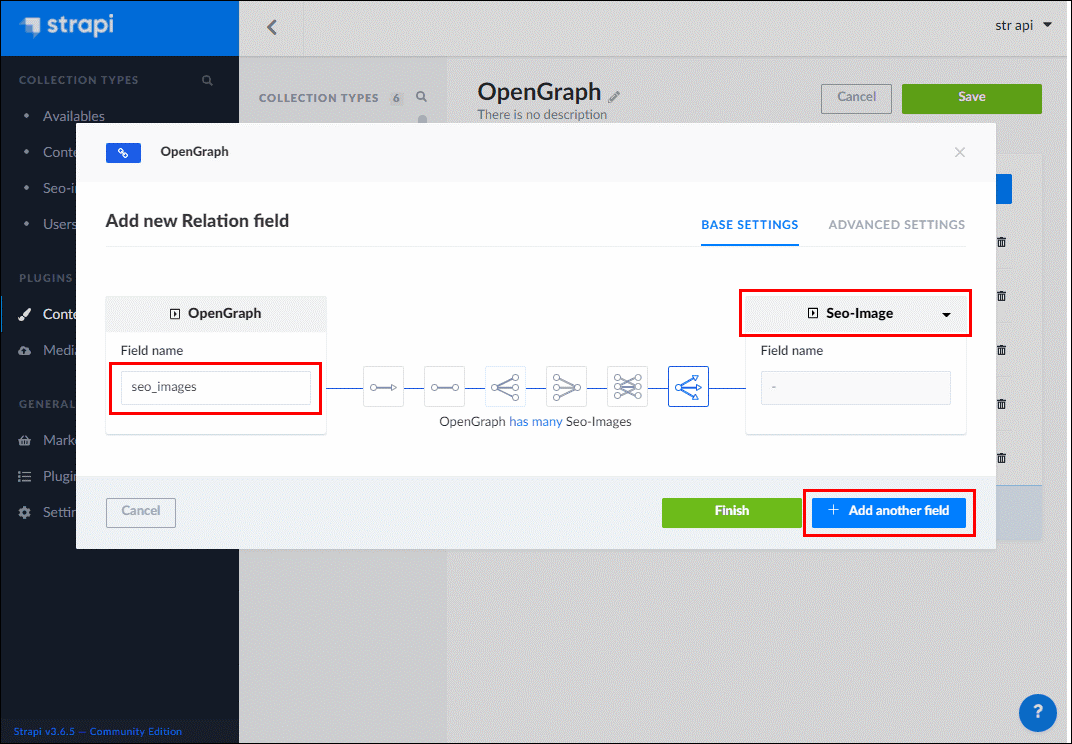Switch to Base Settings tab
This screenshot has width=1072, height=744.
tap(750, 225)
